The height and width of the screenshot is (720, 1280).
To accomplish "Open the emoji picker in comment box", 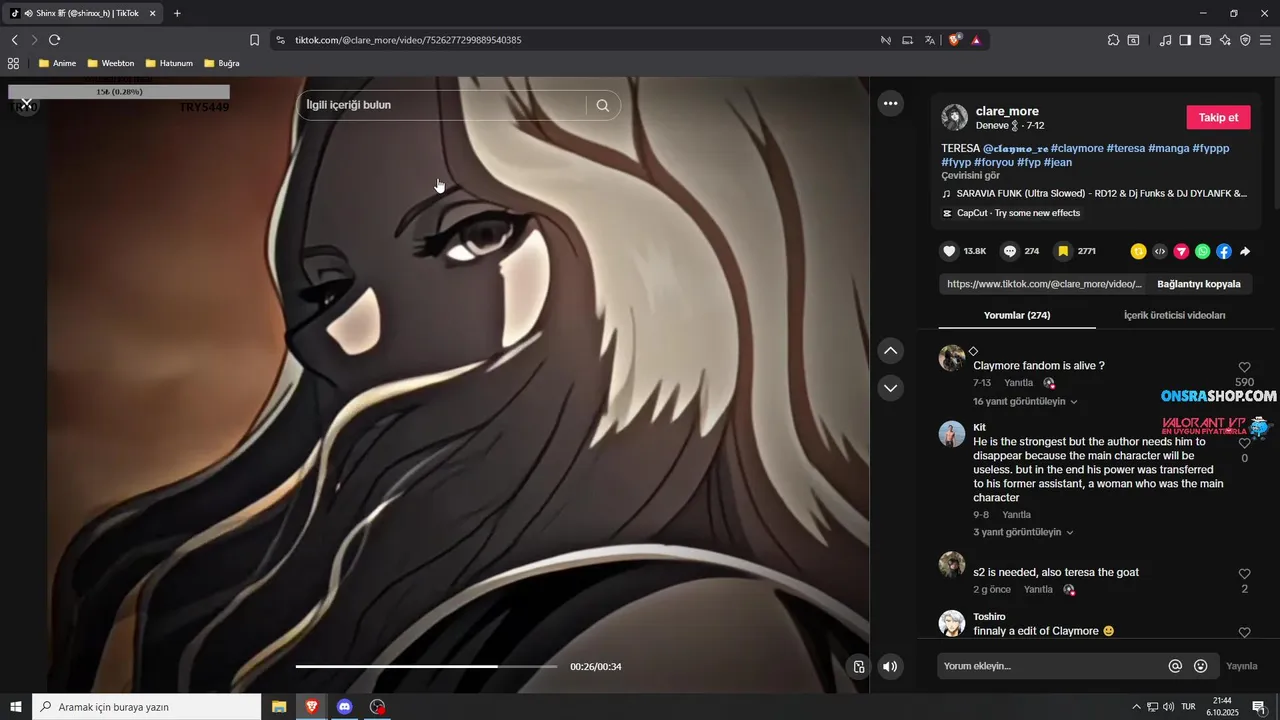I will coord(1201,666).
